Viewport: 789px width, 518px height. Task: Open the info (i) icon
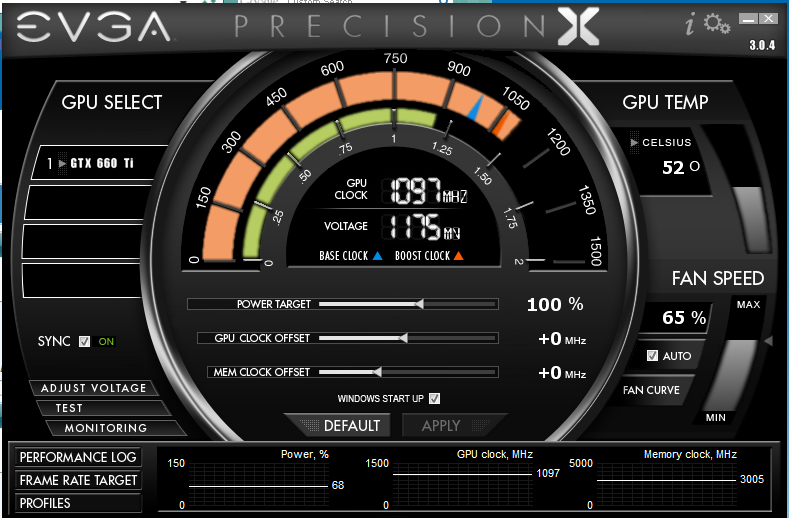click(x=690, y=24)
